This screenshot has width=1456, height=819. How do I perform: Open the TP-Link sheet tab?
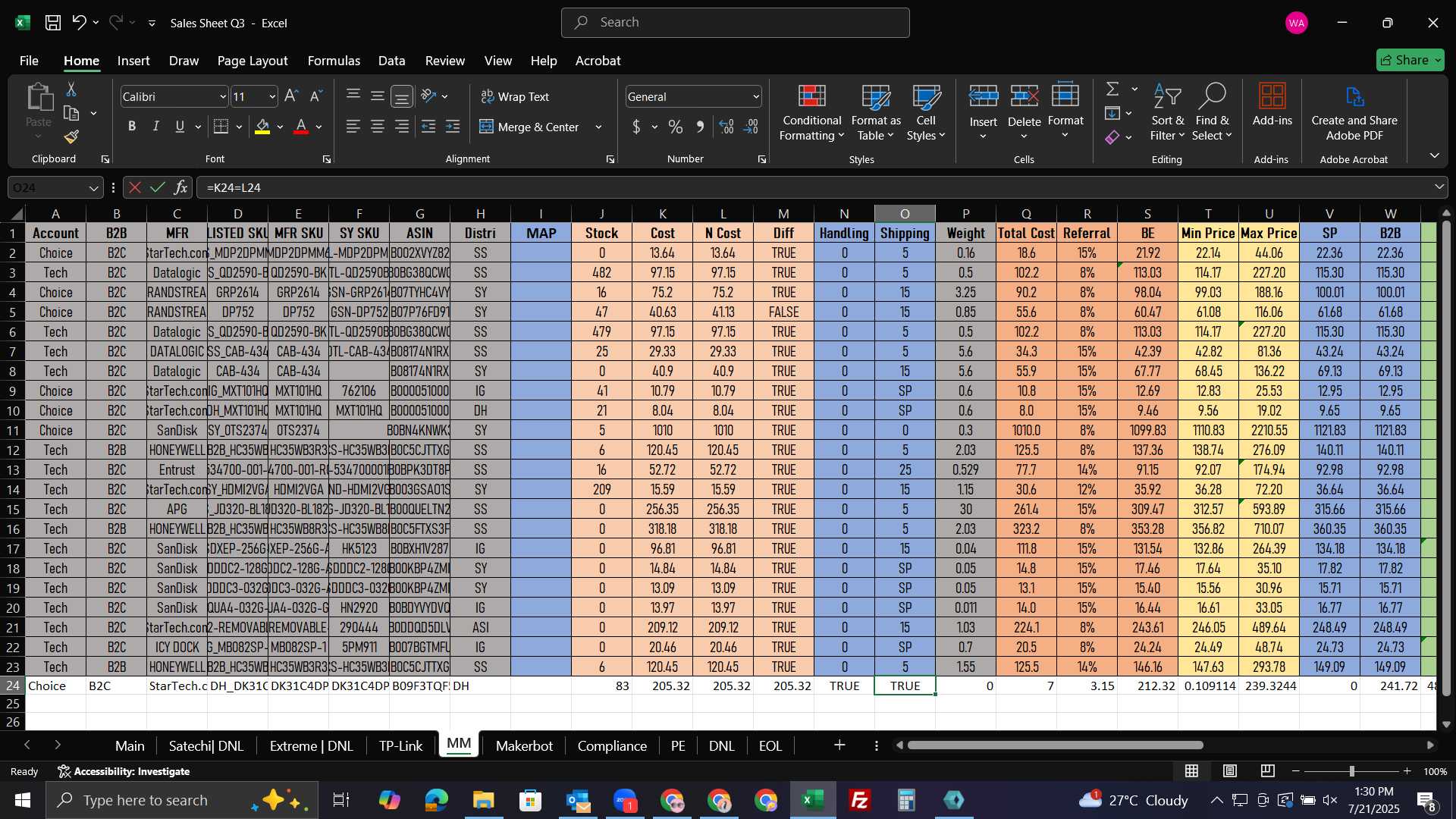point(400,746)
